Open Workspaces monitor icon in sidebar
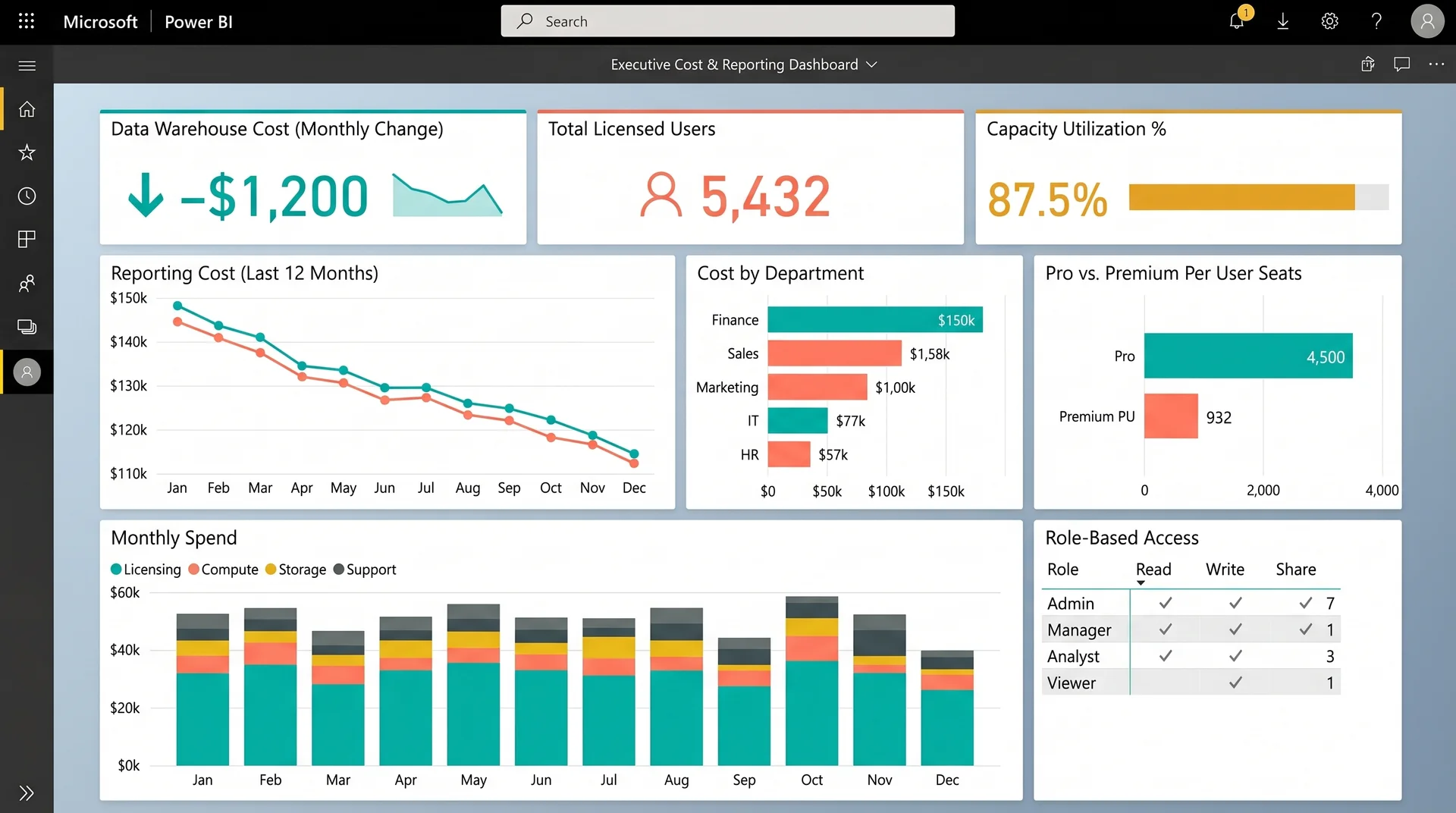 click(x=27, y=327)
